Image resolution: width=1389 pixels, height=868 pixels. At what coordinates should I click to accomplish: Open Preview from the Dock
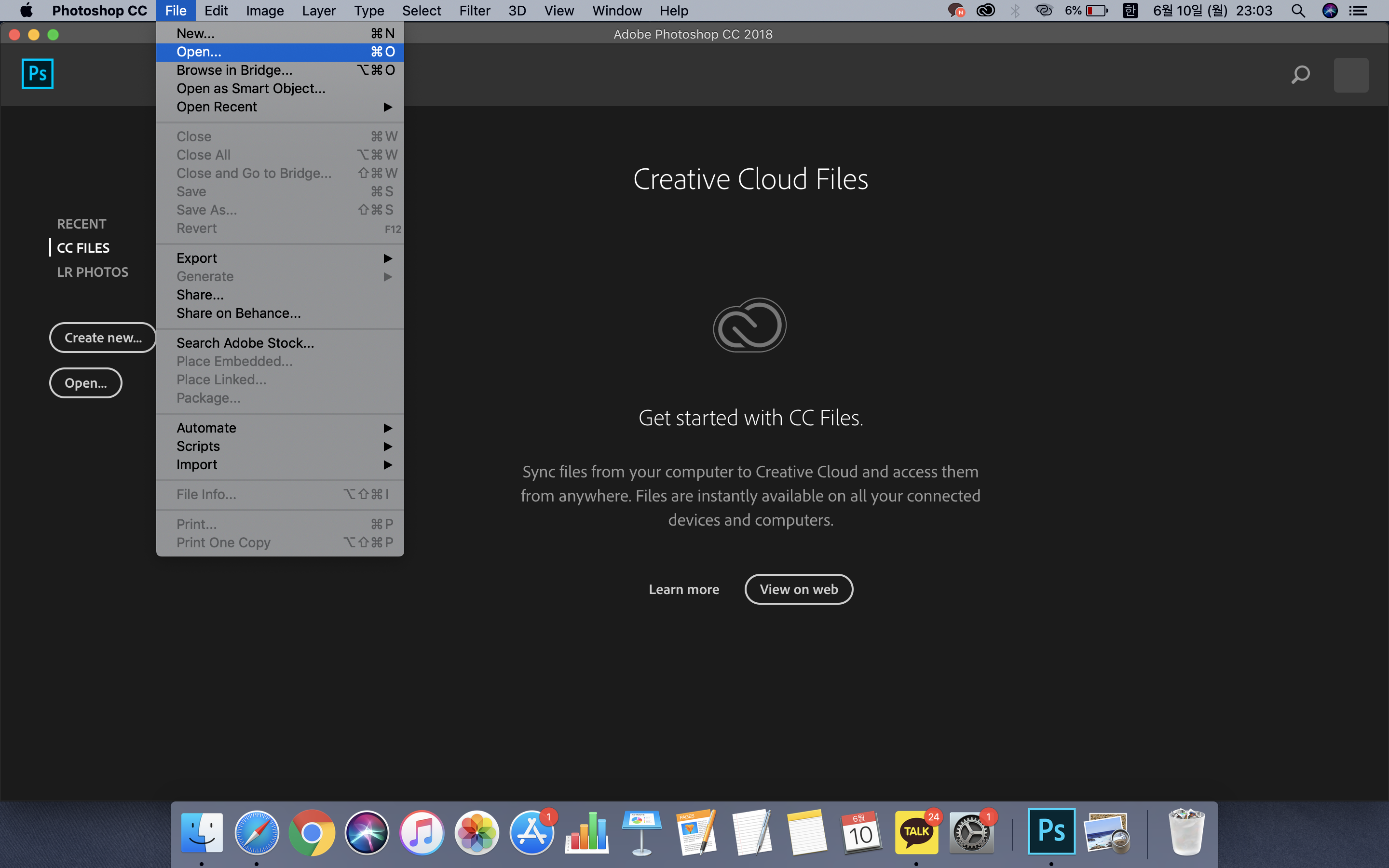pos(1106,832)
